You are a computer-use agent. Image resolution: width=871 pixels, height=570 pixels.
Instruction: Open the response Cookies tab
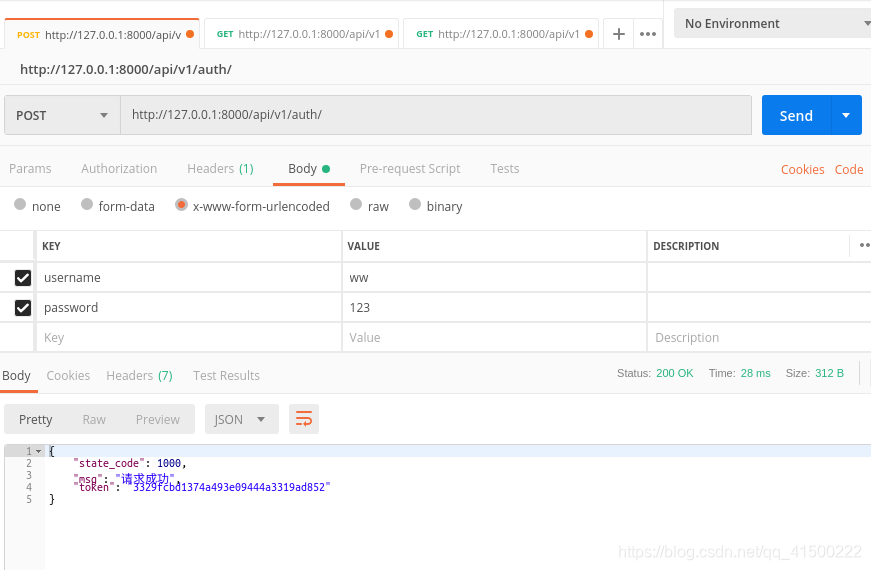(68, 376)
